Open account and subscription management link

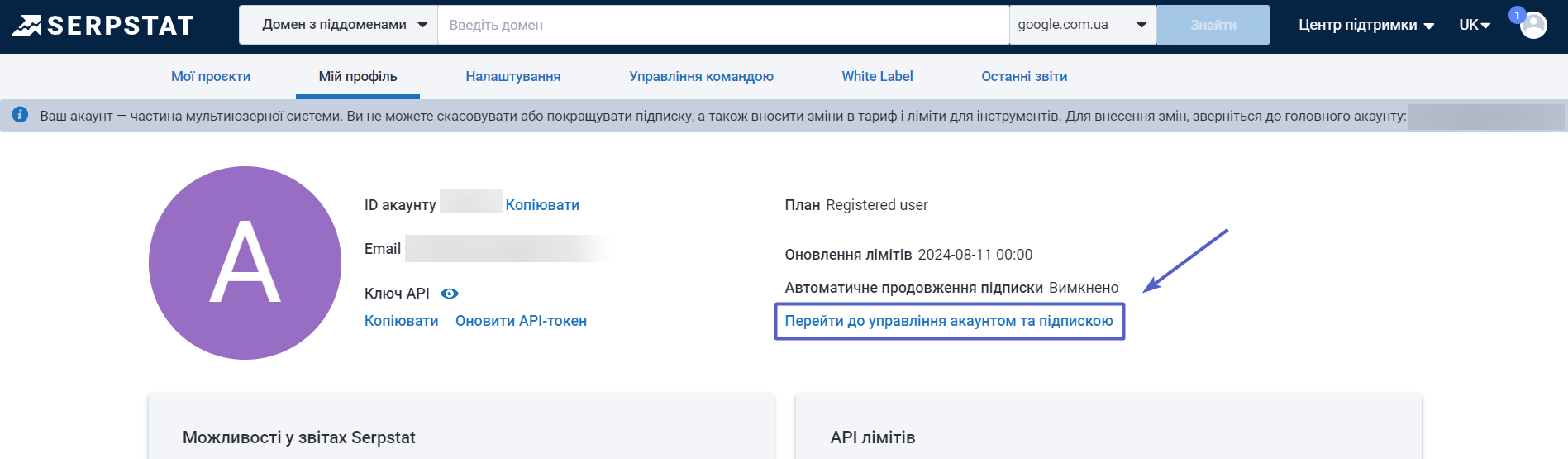tap(949, 321)
